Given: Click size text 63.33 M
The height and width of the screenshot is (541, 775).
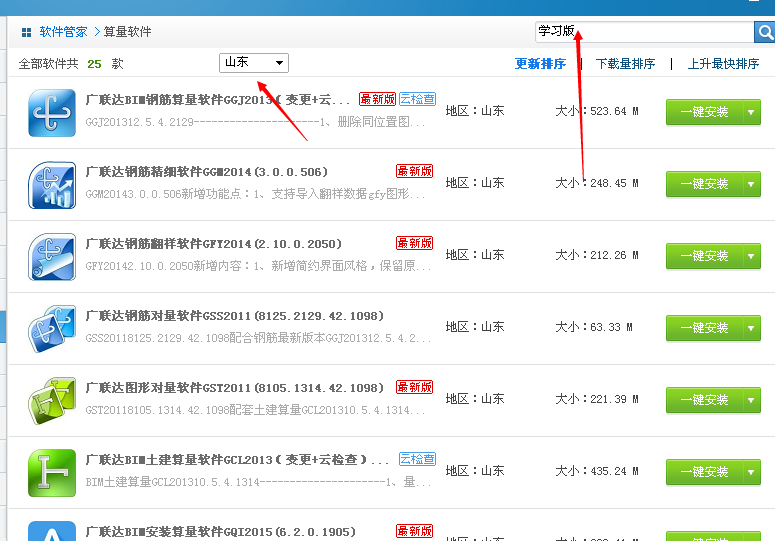Looking at the screenshot, I should 611,328.
